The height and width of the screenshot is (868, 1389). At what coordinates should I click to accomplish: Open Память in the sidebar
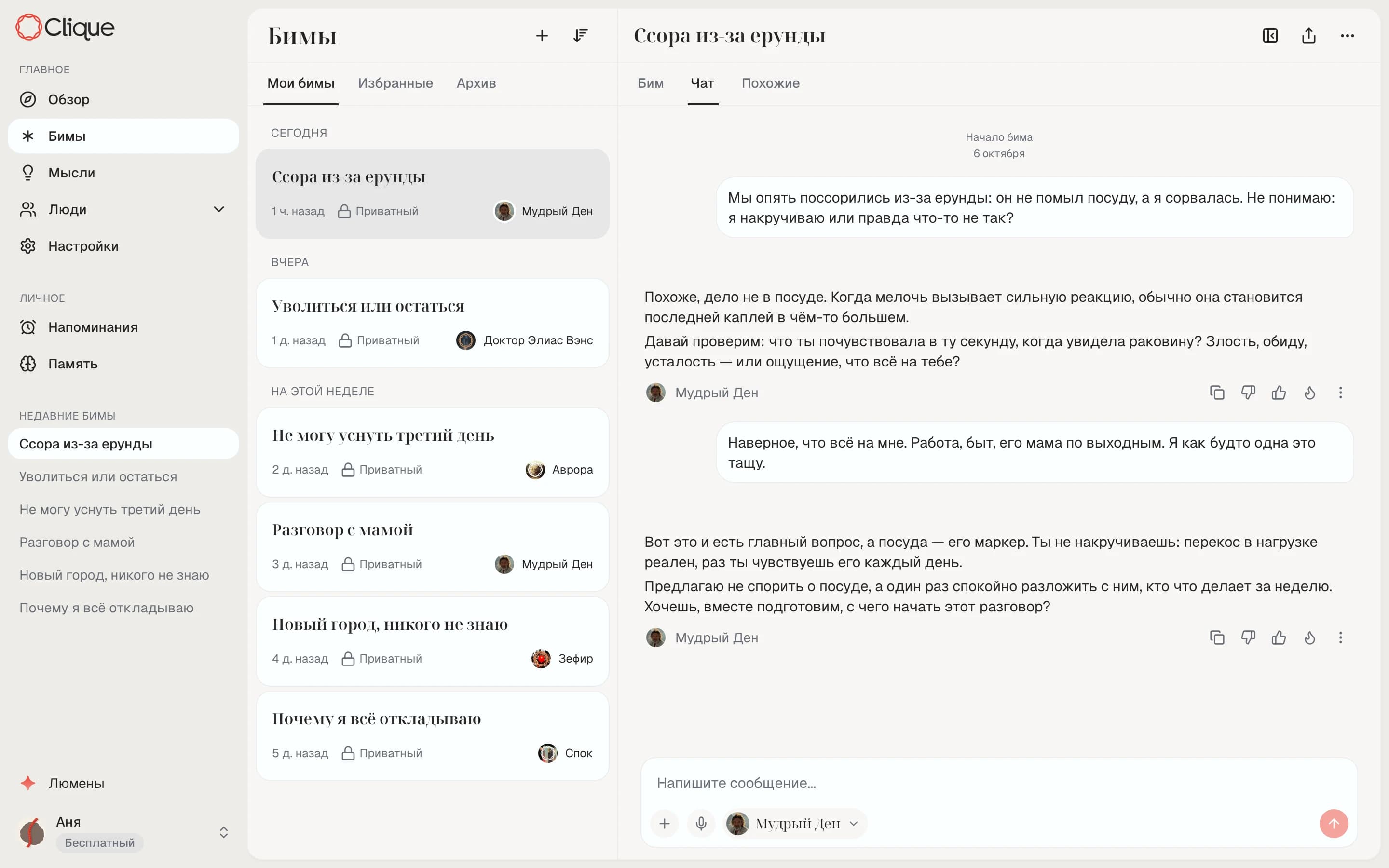tap(123, 364)
